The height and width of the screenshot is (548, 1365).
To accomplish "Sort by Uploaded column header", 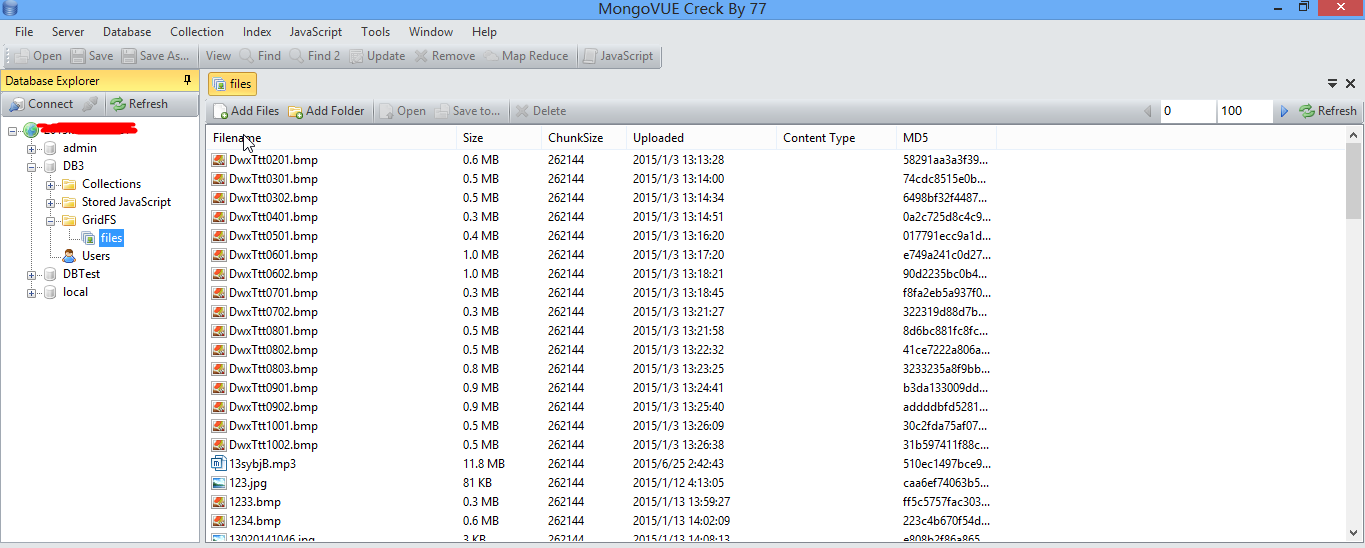I will tap(701, 138).
